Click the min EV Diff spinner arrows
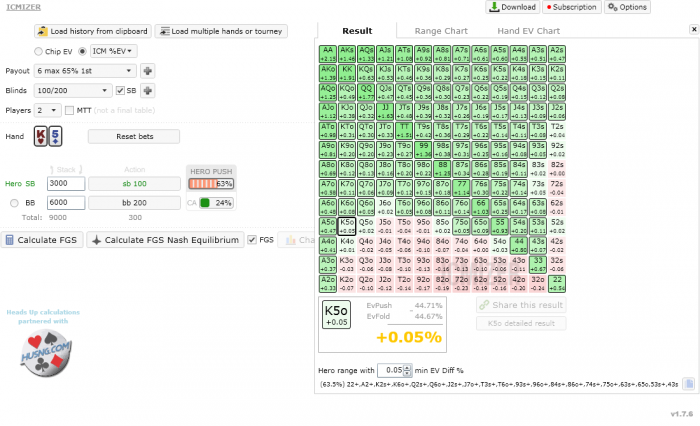This screenshot has width=700, height=426. click(x=407, y=370)
